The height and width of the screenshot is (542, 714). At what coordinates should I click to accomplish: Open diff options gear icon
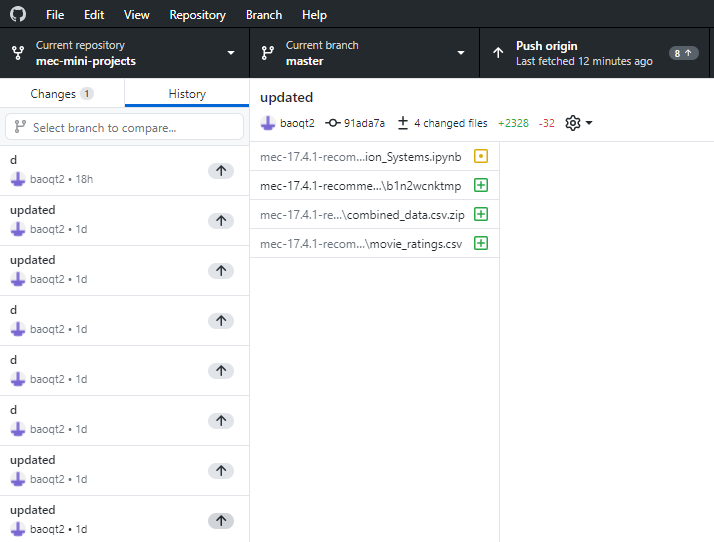coord(573,123)
